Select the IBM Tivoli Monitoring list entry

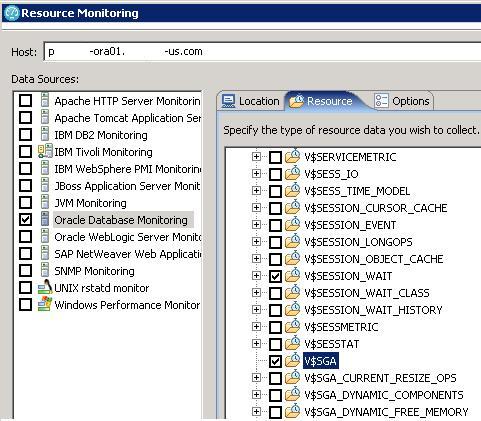103,152
